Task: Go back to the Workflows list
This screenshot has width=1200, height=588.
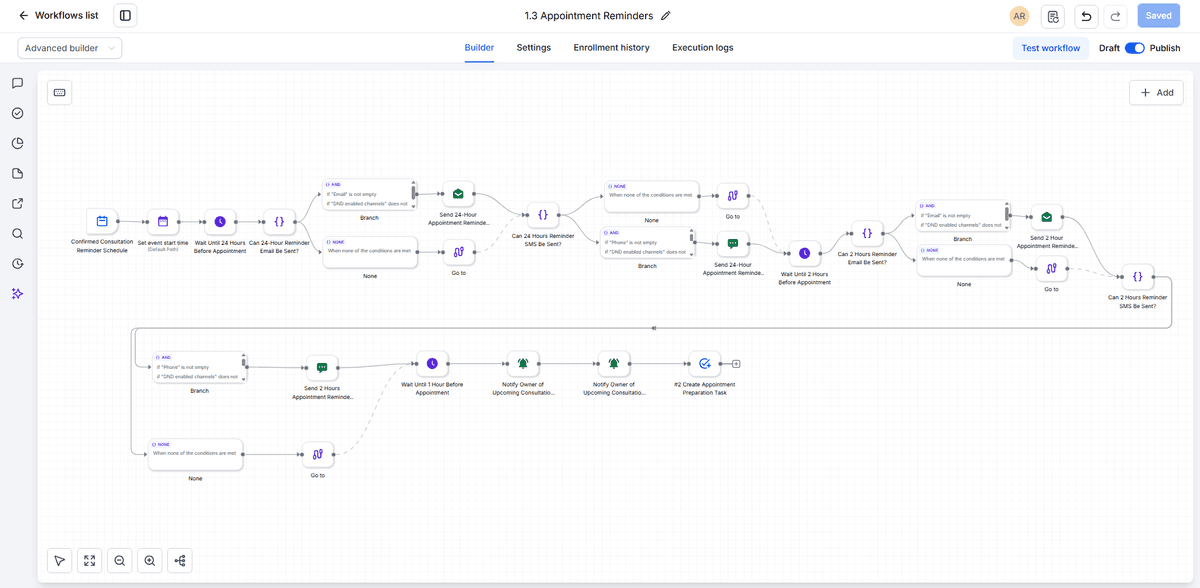Action: [58, 16]
